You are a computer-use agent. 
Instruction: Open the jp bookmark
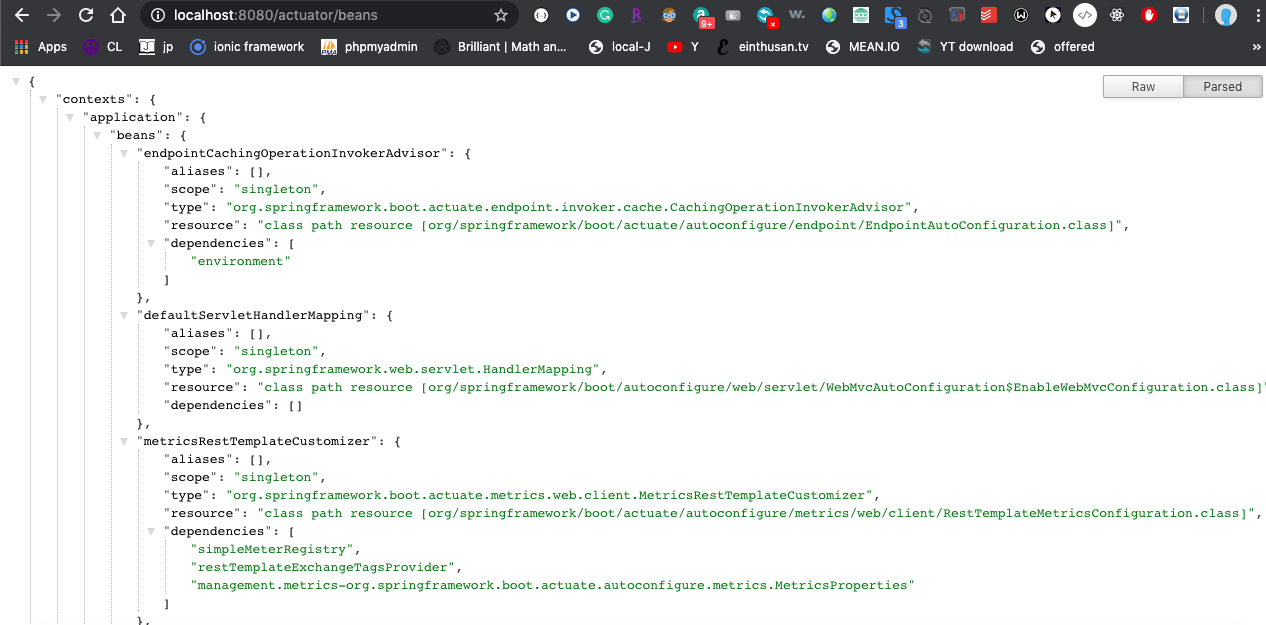coord(156,47)
